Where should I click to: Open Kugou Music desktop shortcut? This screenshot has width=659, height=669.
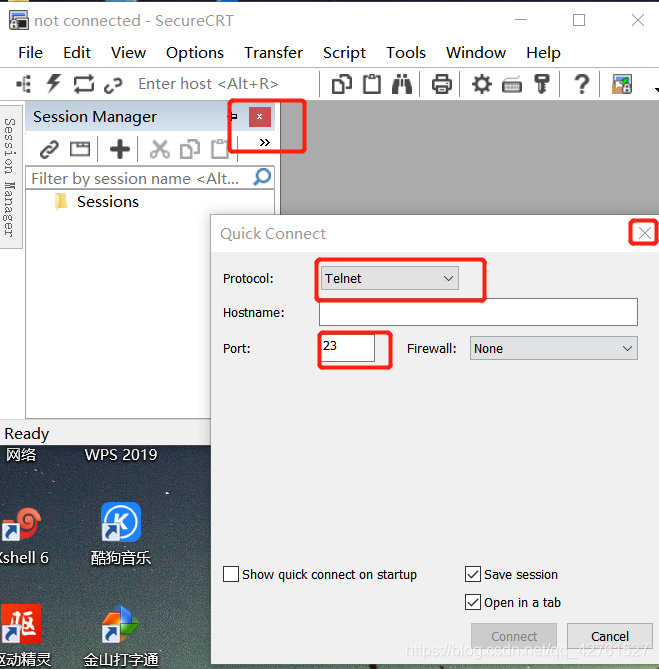tap(121, 534)
